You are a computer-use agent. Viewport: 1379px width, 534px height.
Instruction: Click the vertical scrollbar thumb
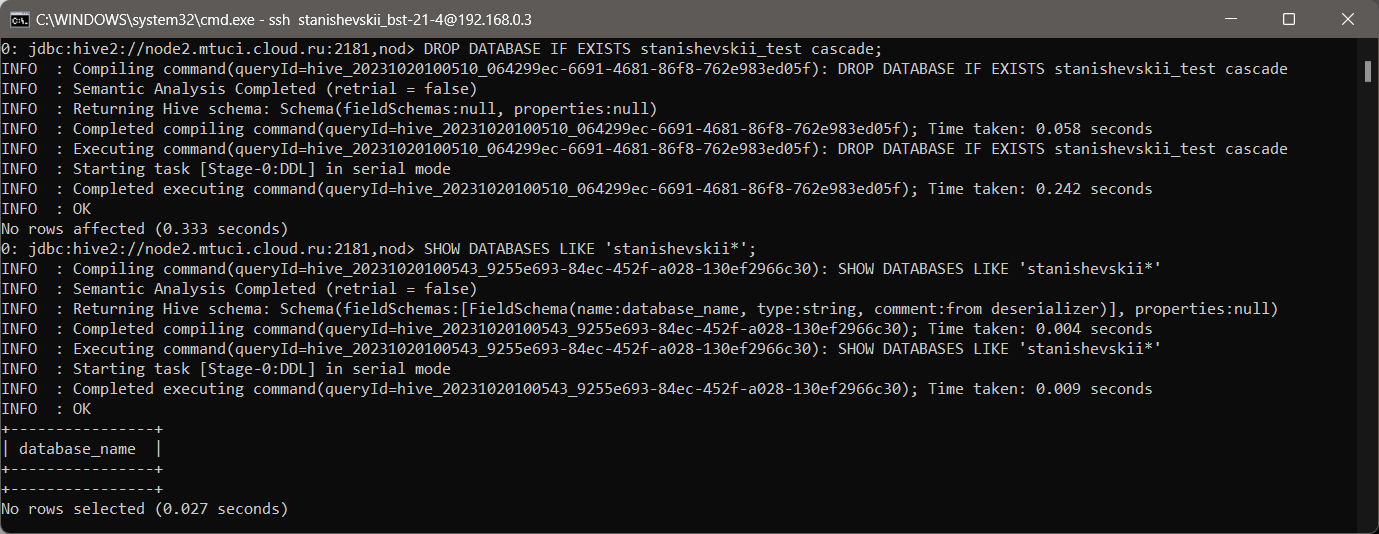click(1367, 71)
